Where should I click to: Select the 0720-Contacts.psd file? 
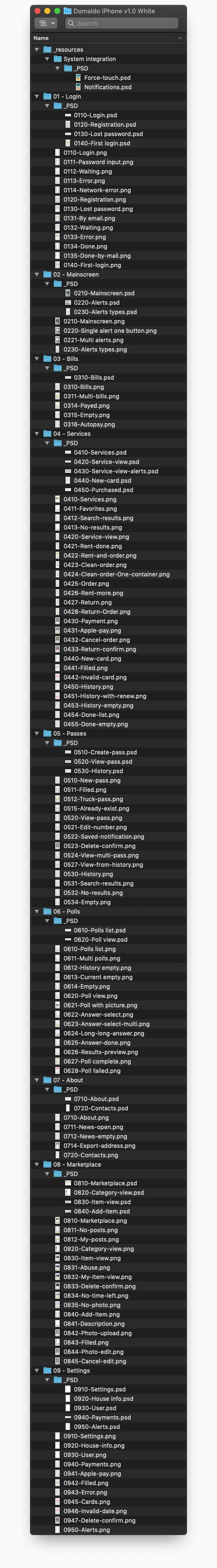[x=101, y=1108]
